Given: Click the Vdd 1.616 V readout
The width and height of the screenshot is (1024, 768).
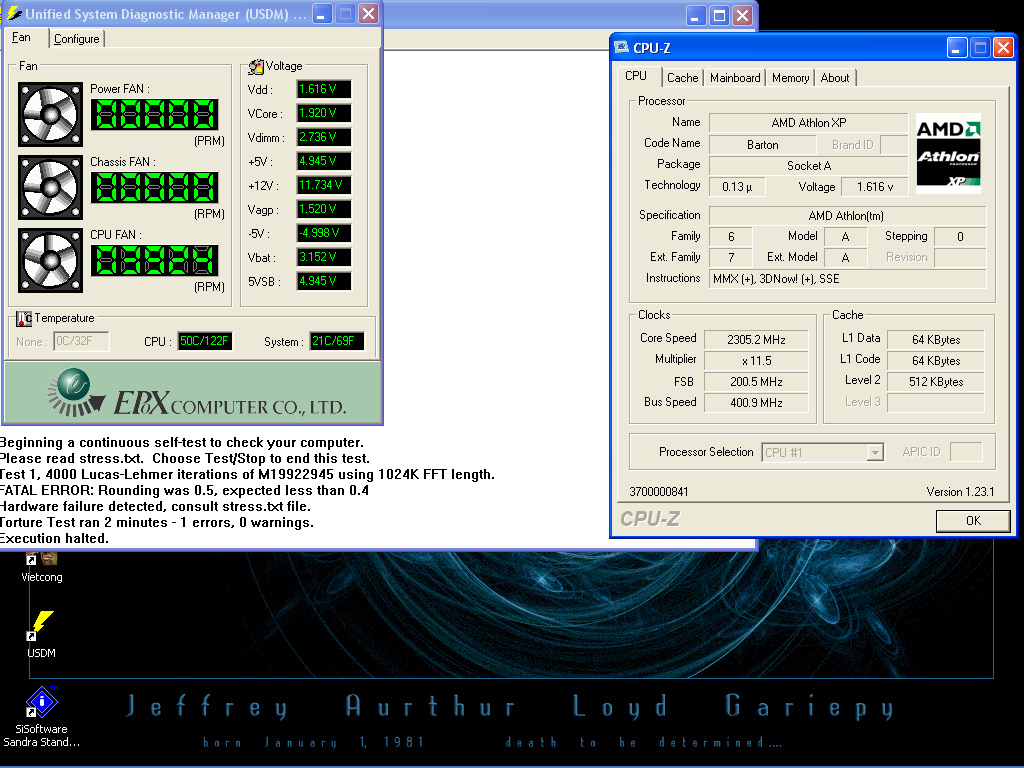Looking at the screenshot, I should (x=324, y=89).
